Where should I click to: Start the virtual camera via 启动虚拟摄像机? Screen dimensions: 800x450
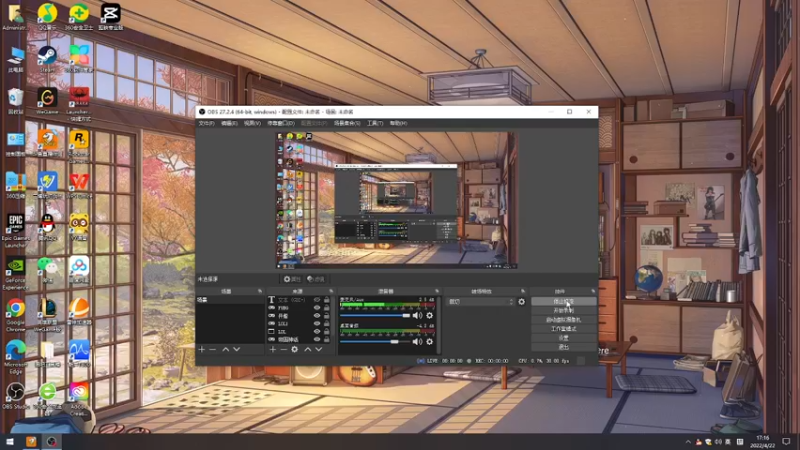[x=563, y=320]
